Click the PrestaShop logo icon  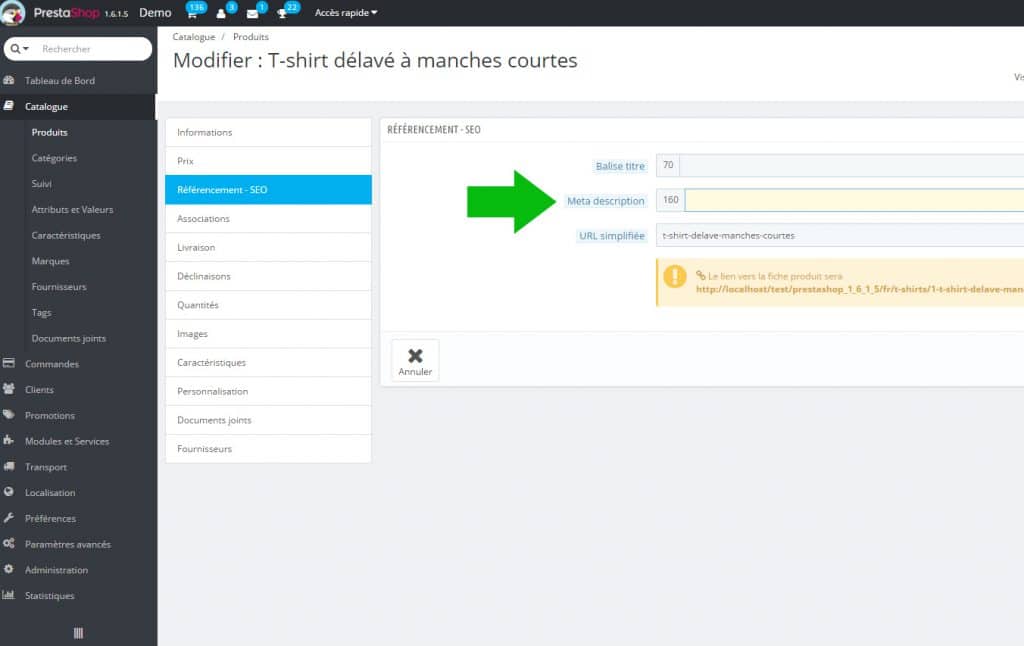point(12,12)
